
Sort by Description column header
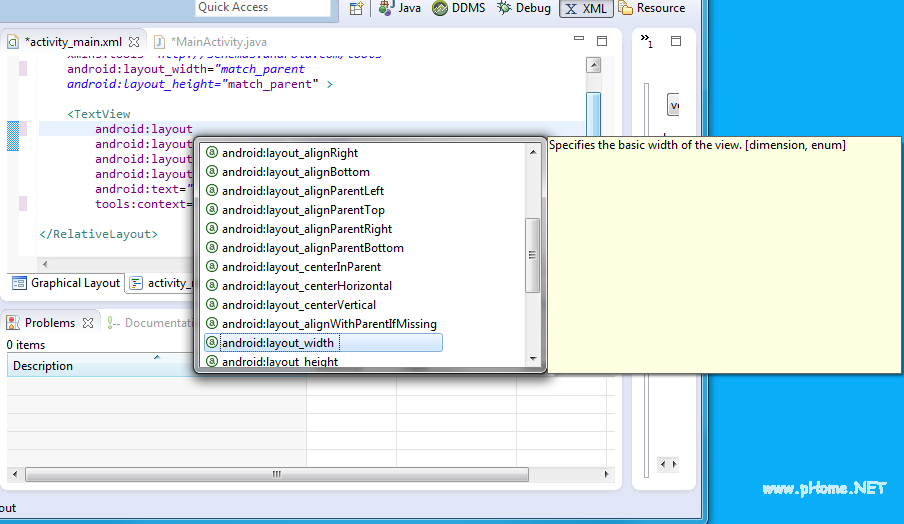click(x=100, y=365)
